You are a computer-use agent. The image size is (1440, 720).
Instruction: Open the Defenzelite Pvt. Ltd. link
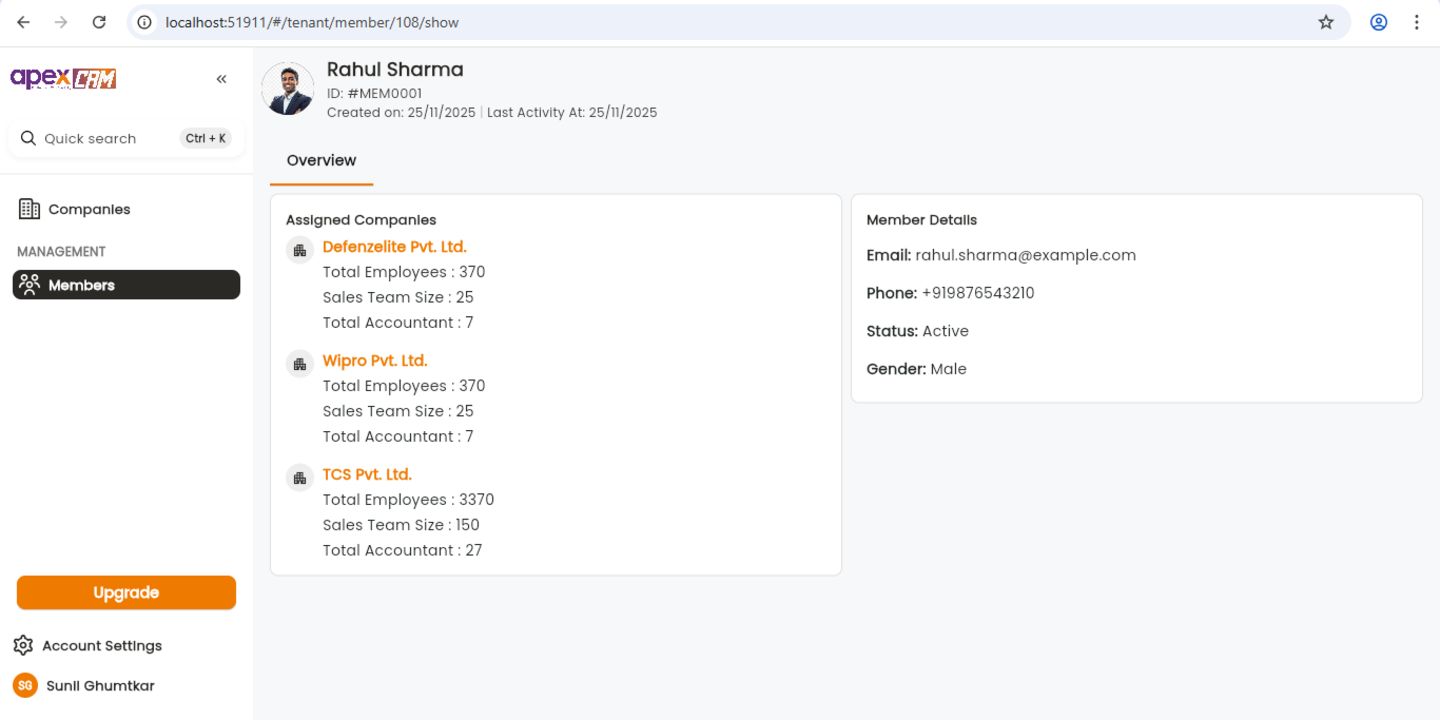394,247
